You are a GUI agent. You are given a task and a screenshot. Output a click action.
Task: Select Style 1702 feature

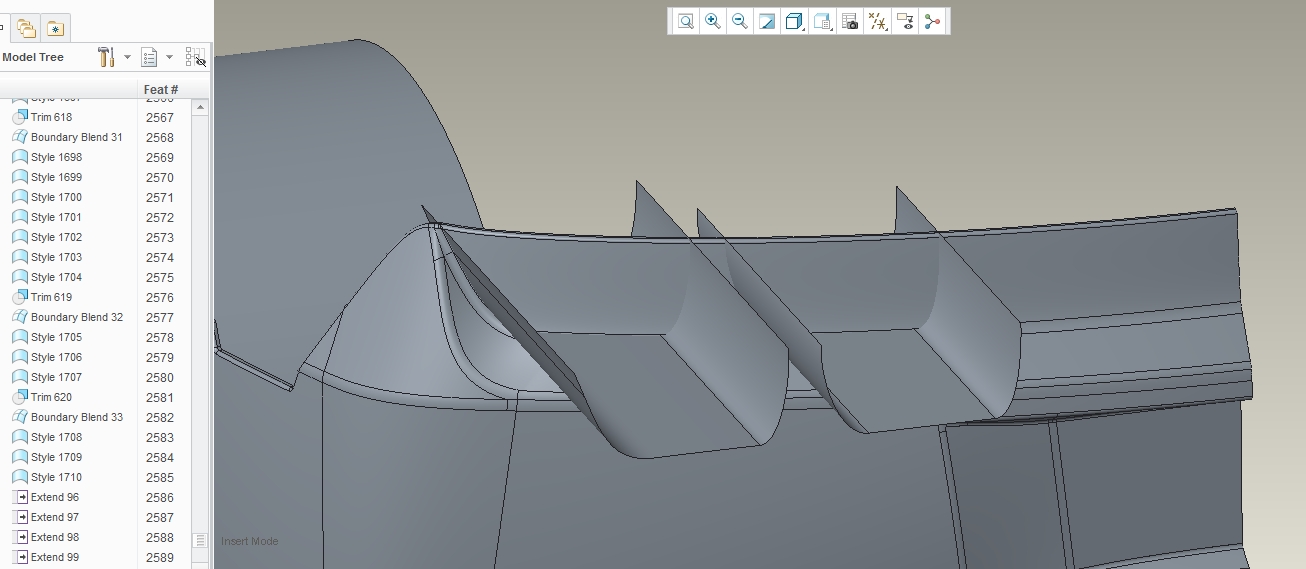coord(56,237)
